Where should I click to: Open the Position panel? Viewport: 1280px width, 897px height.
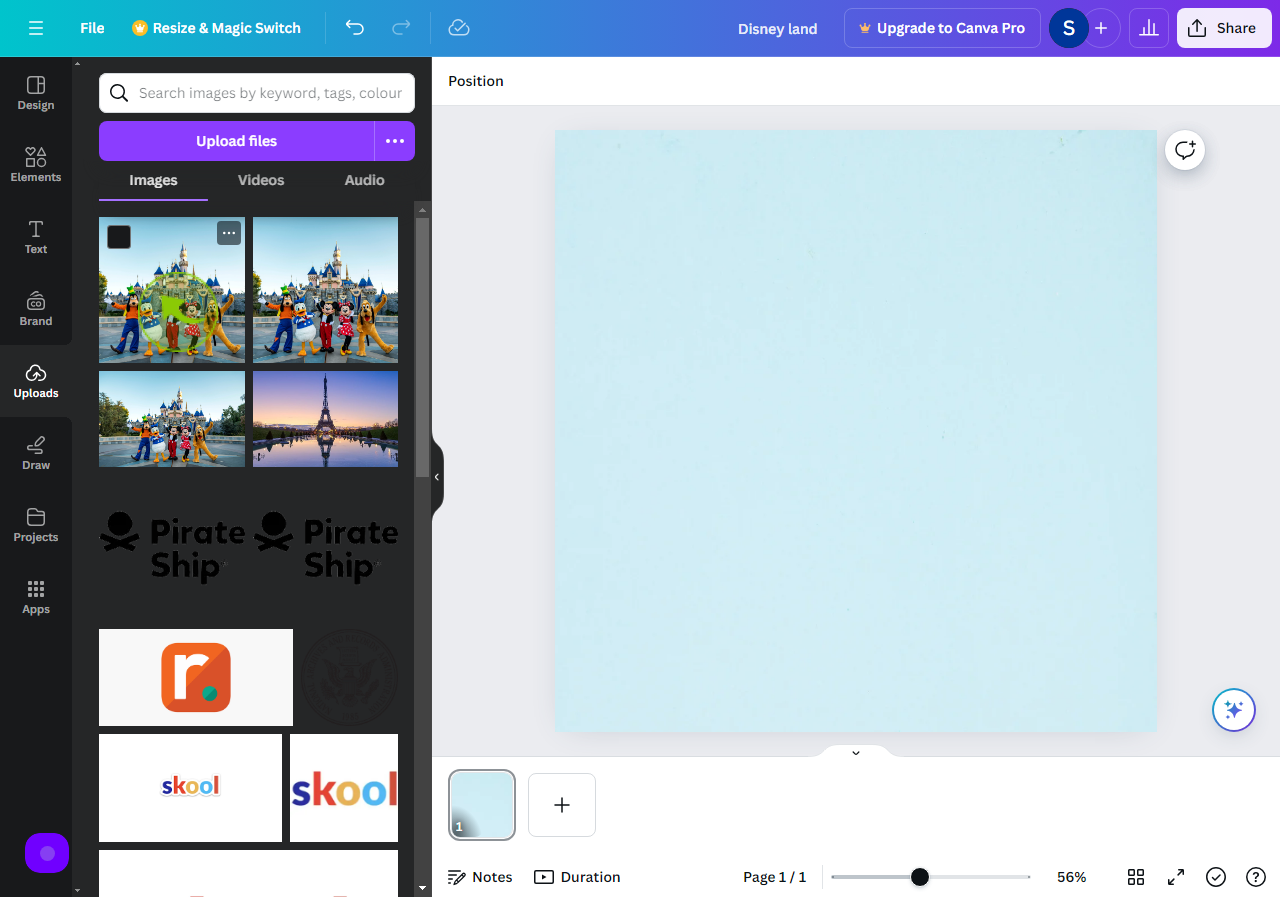(x=476, y=81)
